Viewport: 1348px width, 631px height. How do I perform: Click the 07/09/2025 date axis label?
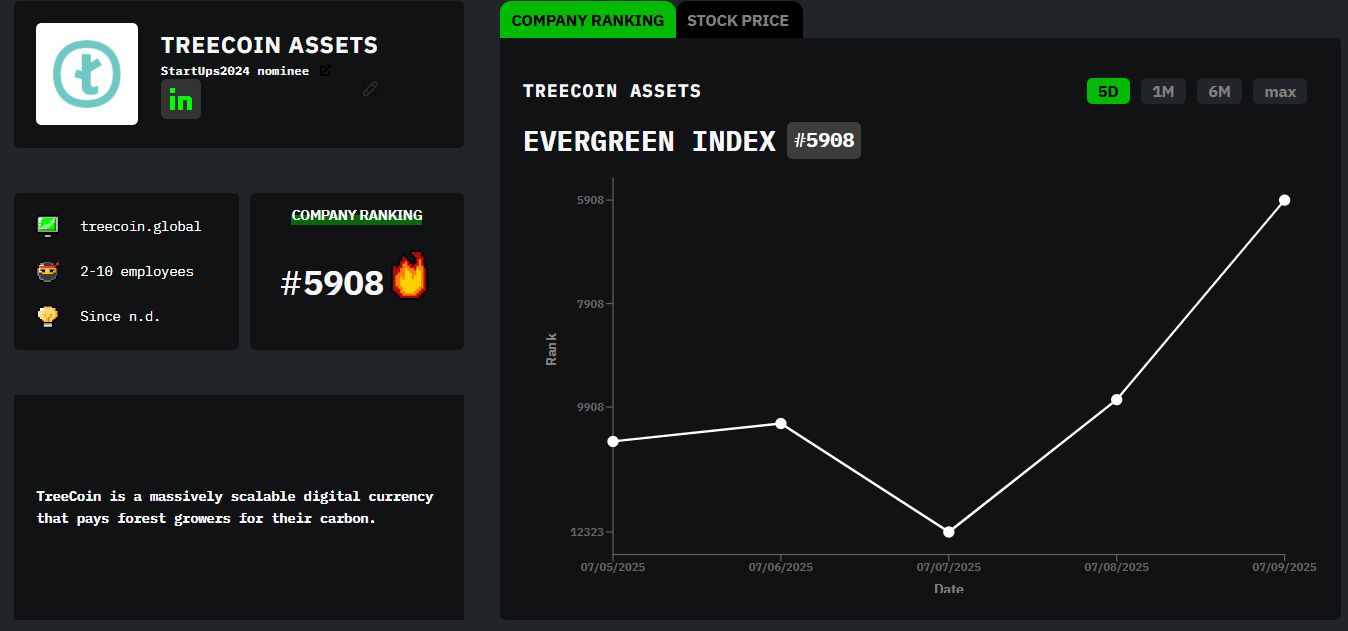coord(1285,567)
